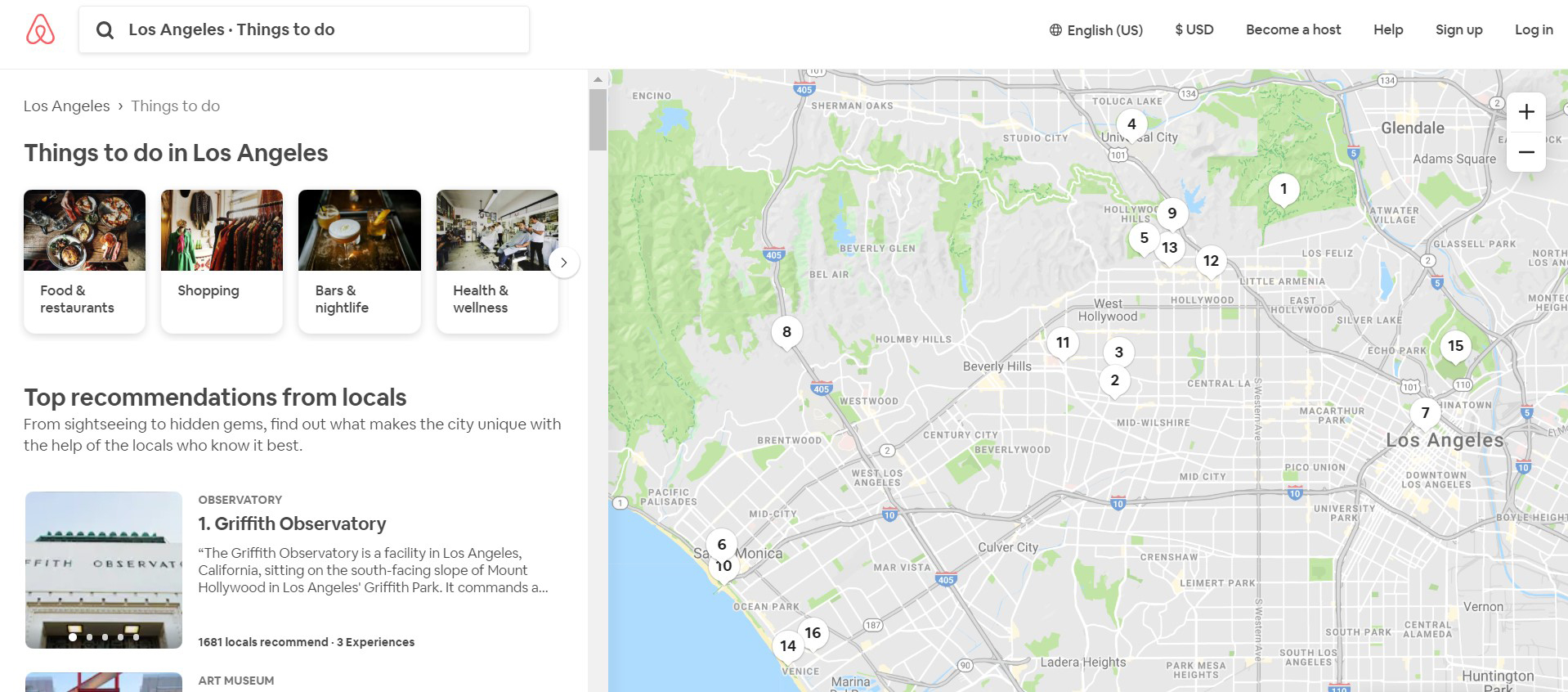Click Become a host

(x=1293, y=29)
